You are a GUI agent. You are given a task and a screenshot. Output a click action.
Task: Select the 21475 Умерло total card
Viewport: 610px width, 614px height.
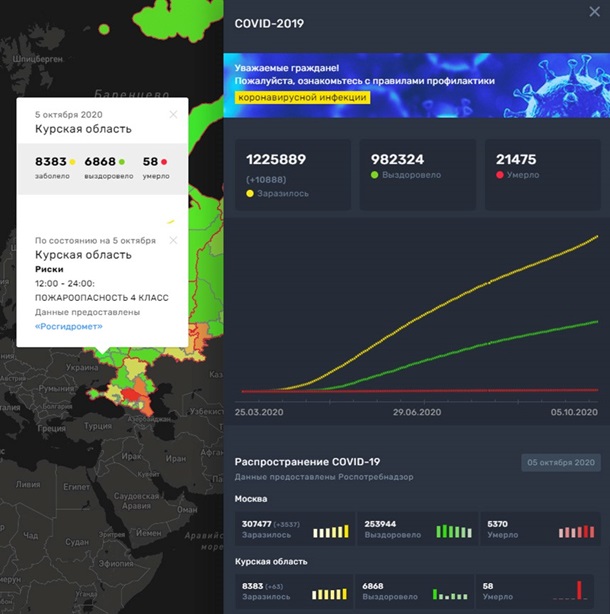click(x=541, y=175)
